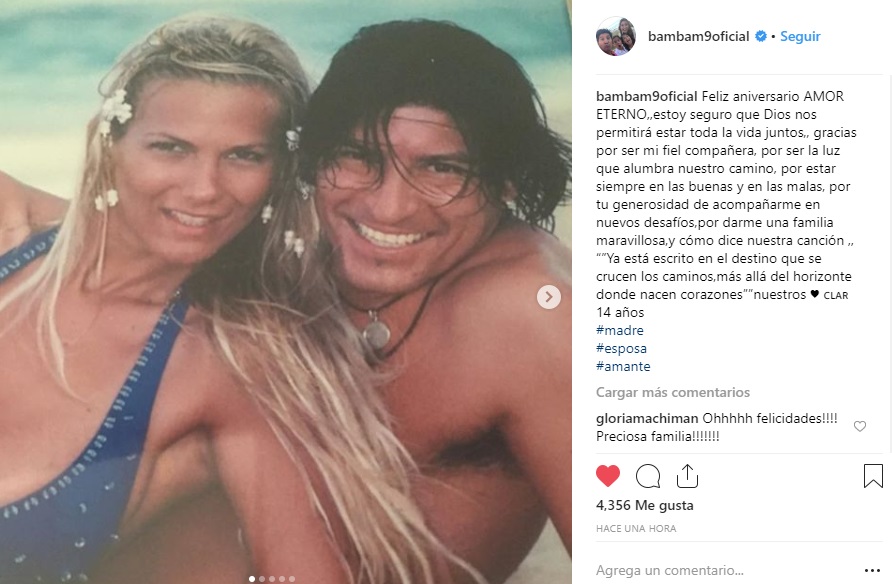
Task: Open the HACE UNA HORA timestamp link
Action: (x=636, y=528)
